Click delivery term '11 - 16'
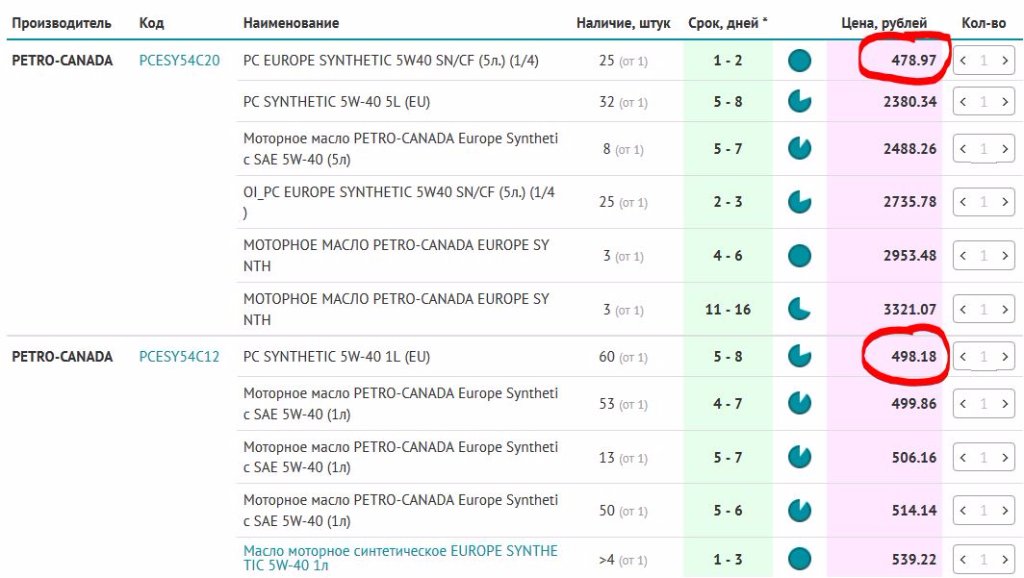 pos(728,309)
